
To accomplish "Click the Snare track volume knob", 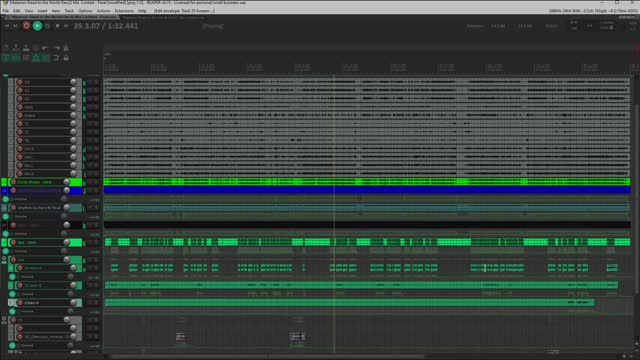I will tap(73, 116).
